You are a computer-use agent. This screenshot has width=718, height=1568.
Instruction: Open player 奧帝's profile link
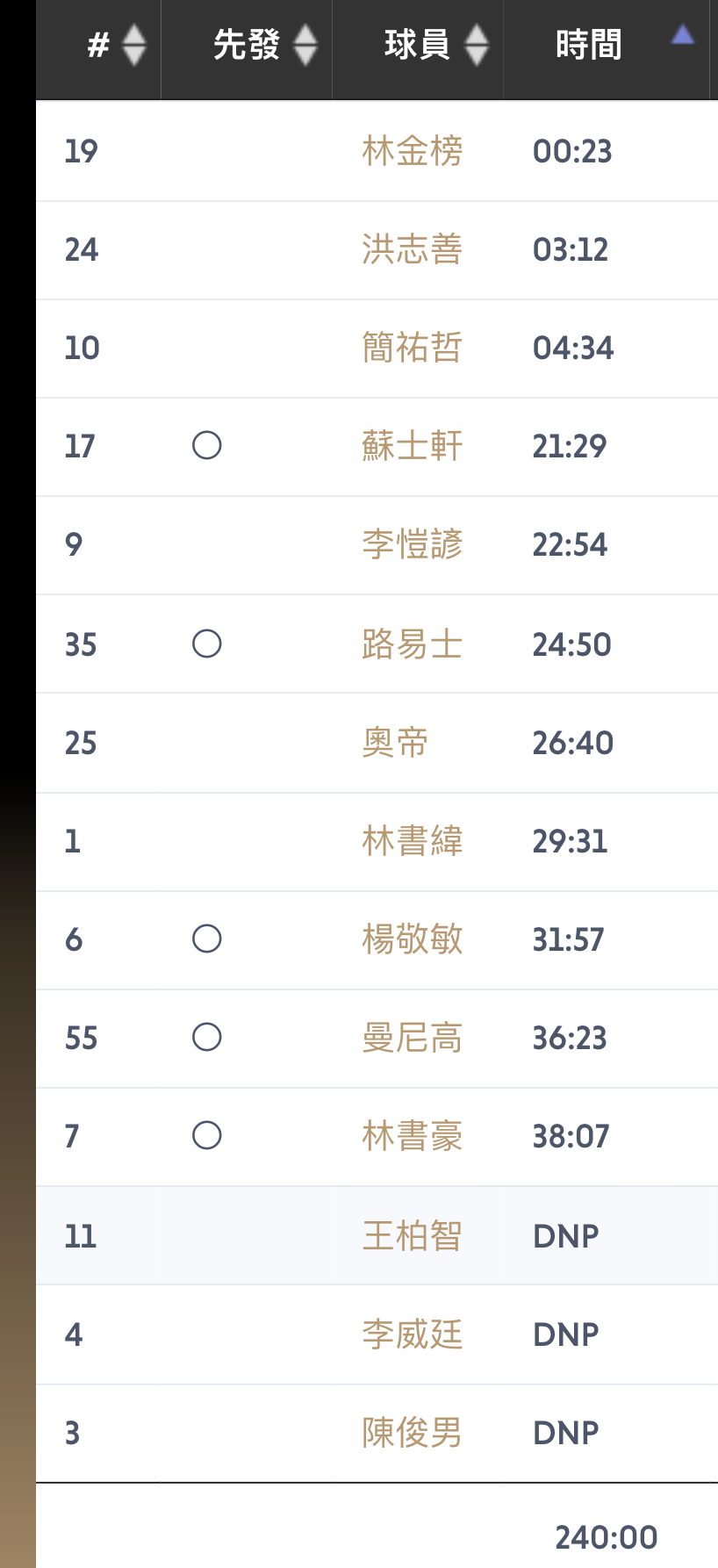395,744
